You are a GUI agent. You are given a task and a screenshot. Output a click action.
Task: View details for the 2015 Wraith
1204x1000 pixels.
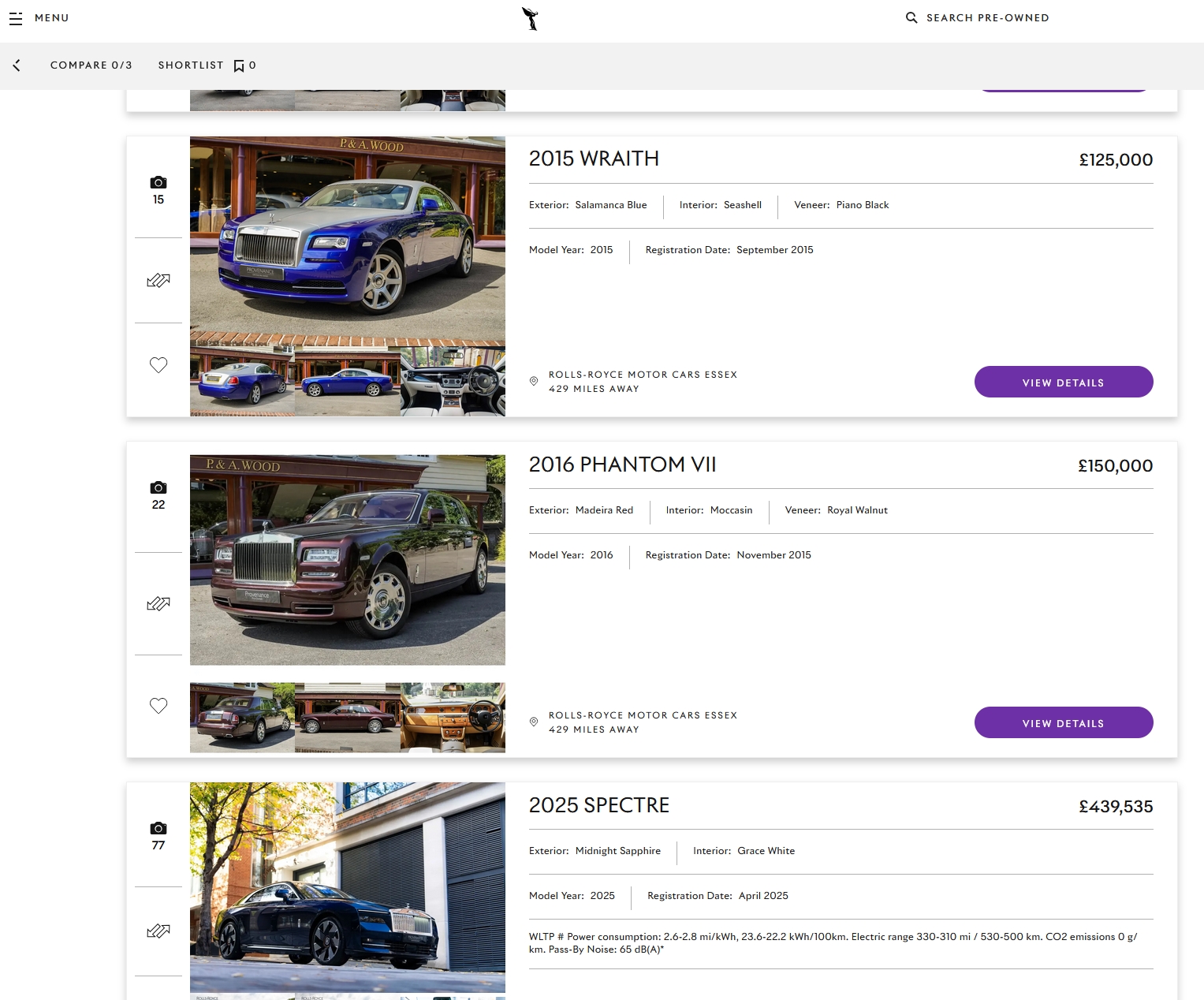click(x=1064, y=382)
